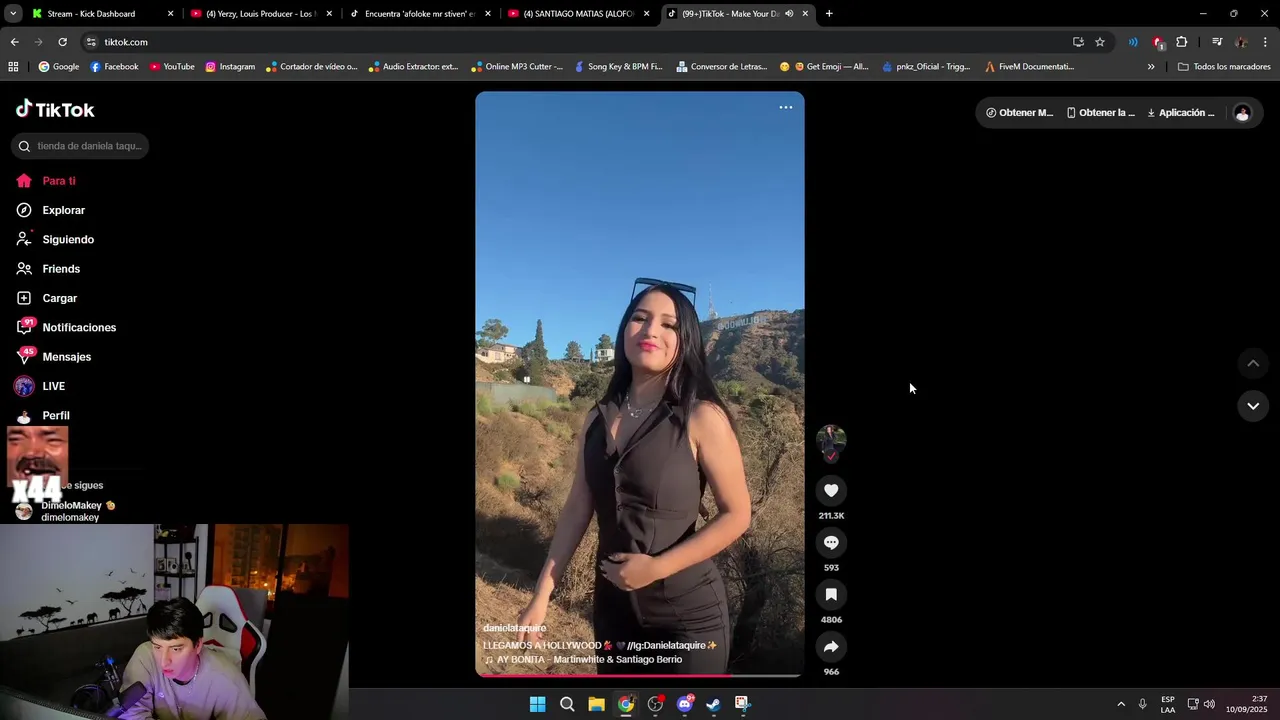
Task: Switch to Encuentra 'afoloke mr stiven' tab
Action: point(418,14)
